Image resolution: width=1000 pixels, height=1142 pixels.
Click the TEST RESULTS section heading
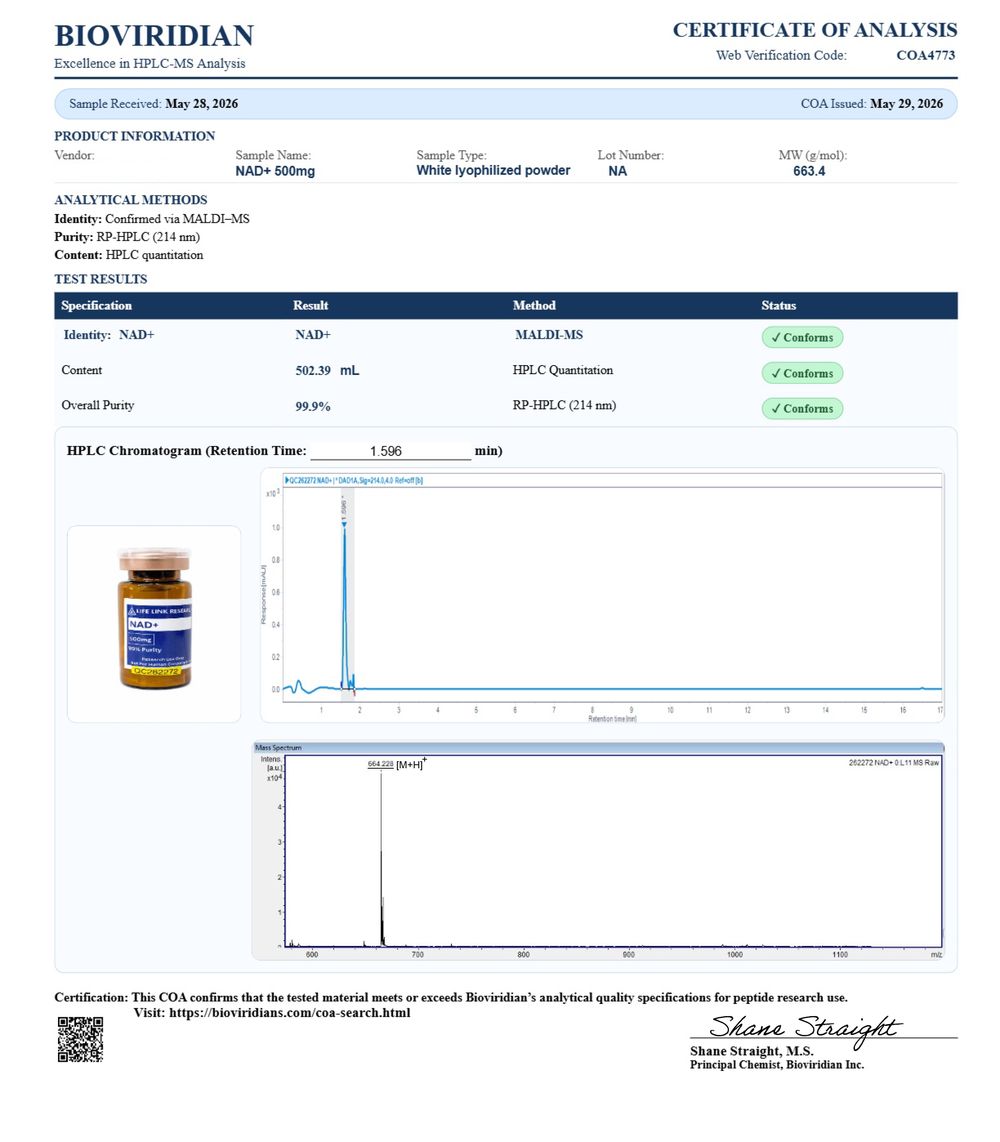tap(101, 279)
